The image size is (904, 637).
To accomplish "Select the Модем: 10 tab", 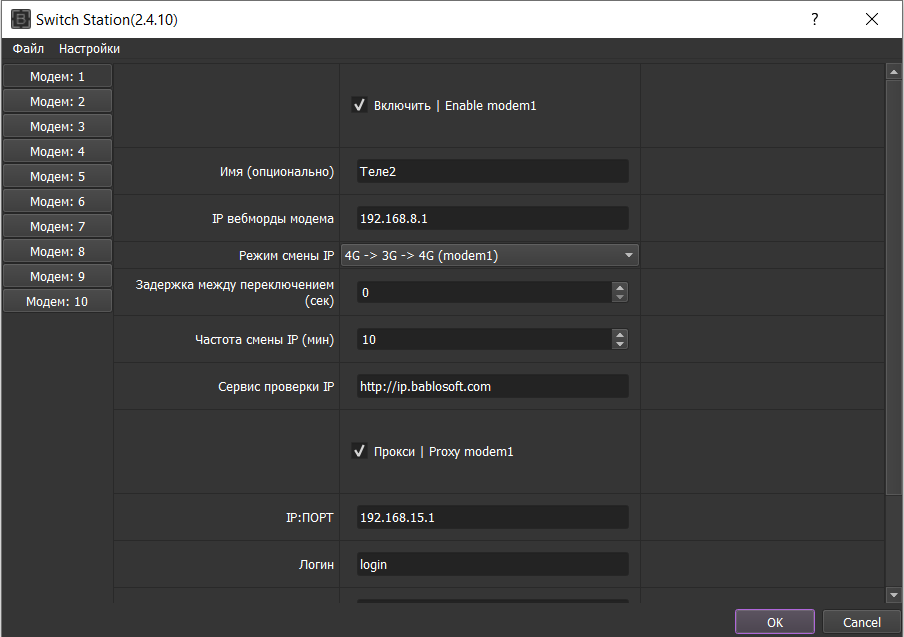I will click(57, 301).
